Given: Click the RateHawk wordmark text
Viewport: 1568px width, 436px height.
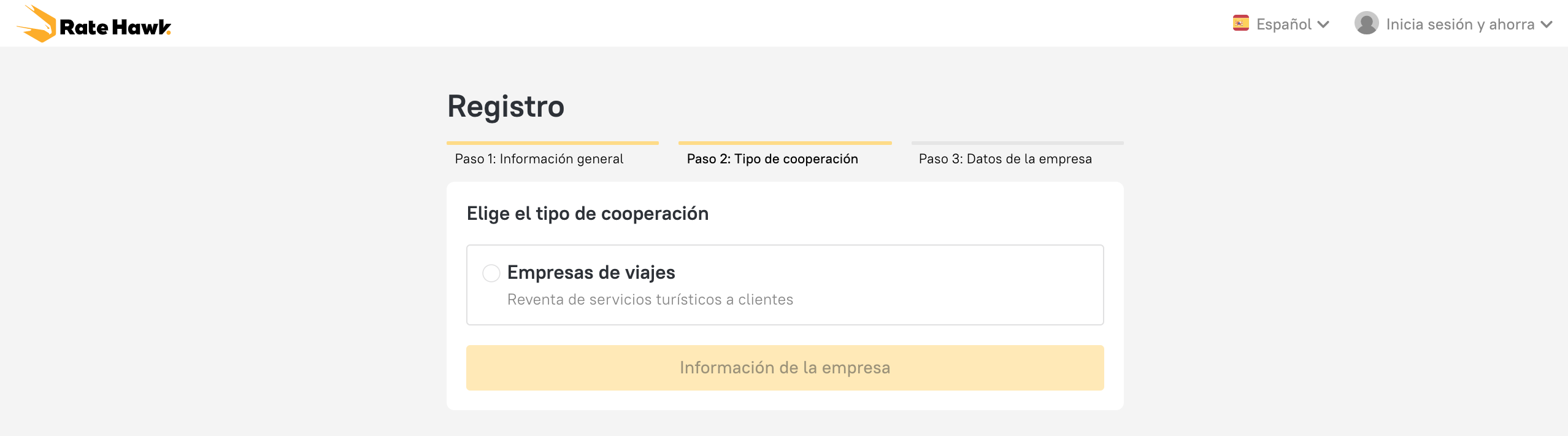Looking at the screenshot, I should pos(115,27).
